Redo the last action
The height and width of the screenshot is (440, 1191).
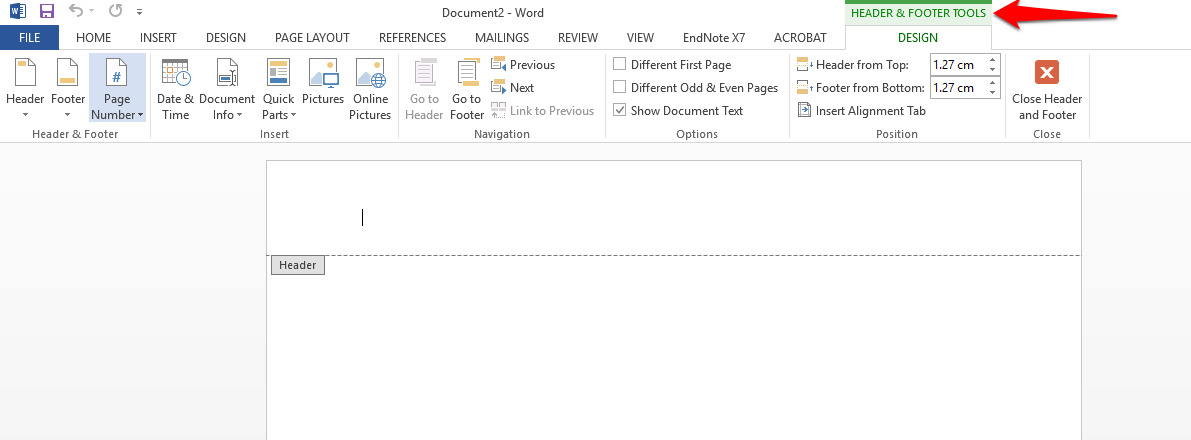(115, 11)
